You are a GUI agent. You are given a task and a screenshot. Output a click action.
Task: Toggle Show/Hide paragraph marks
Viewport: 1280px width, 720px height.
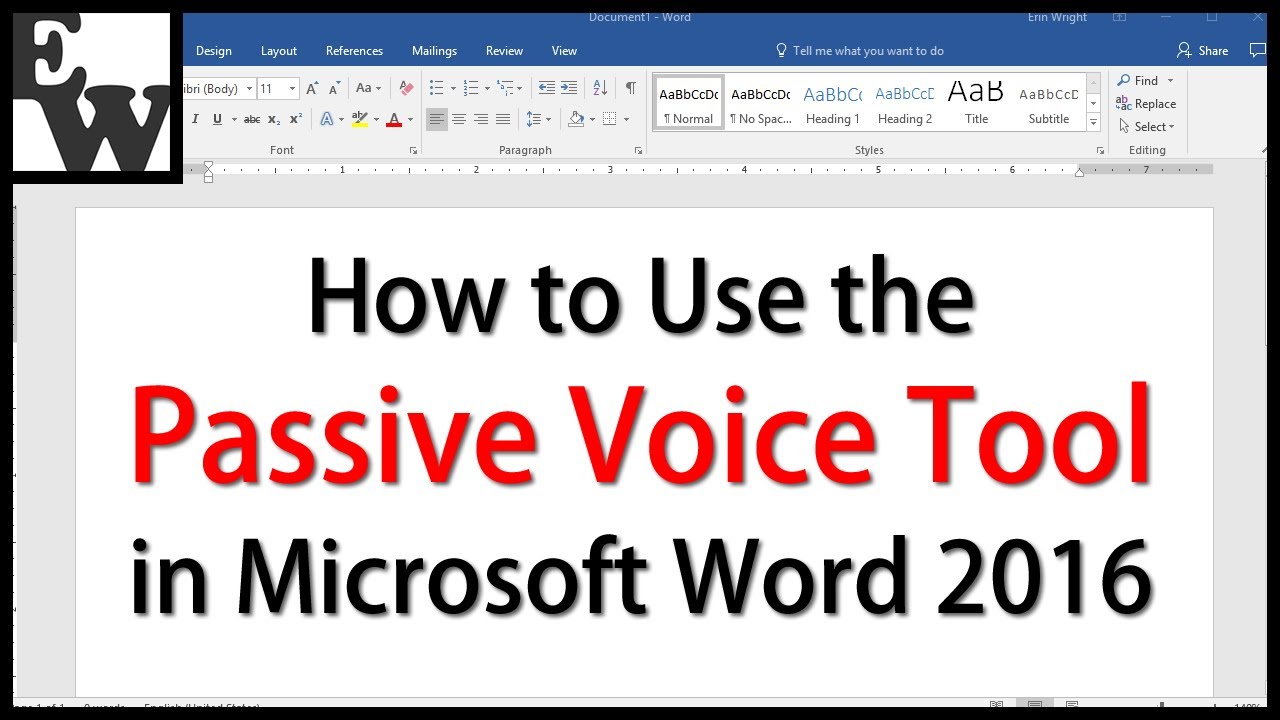point(630,88)
